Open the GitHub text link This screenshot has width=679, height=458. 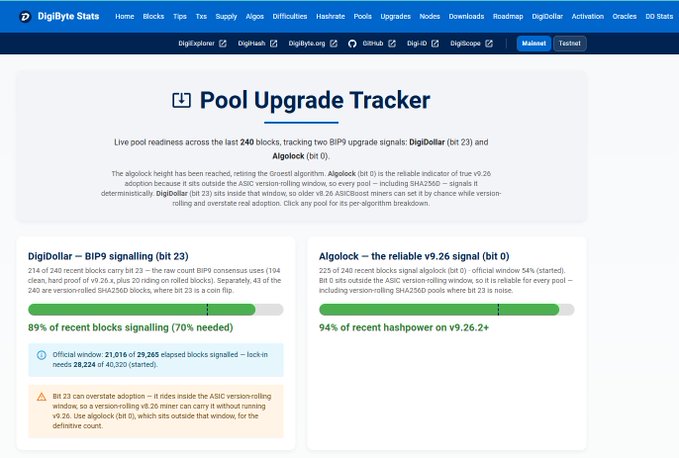pos(373,43)
